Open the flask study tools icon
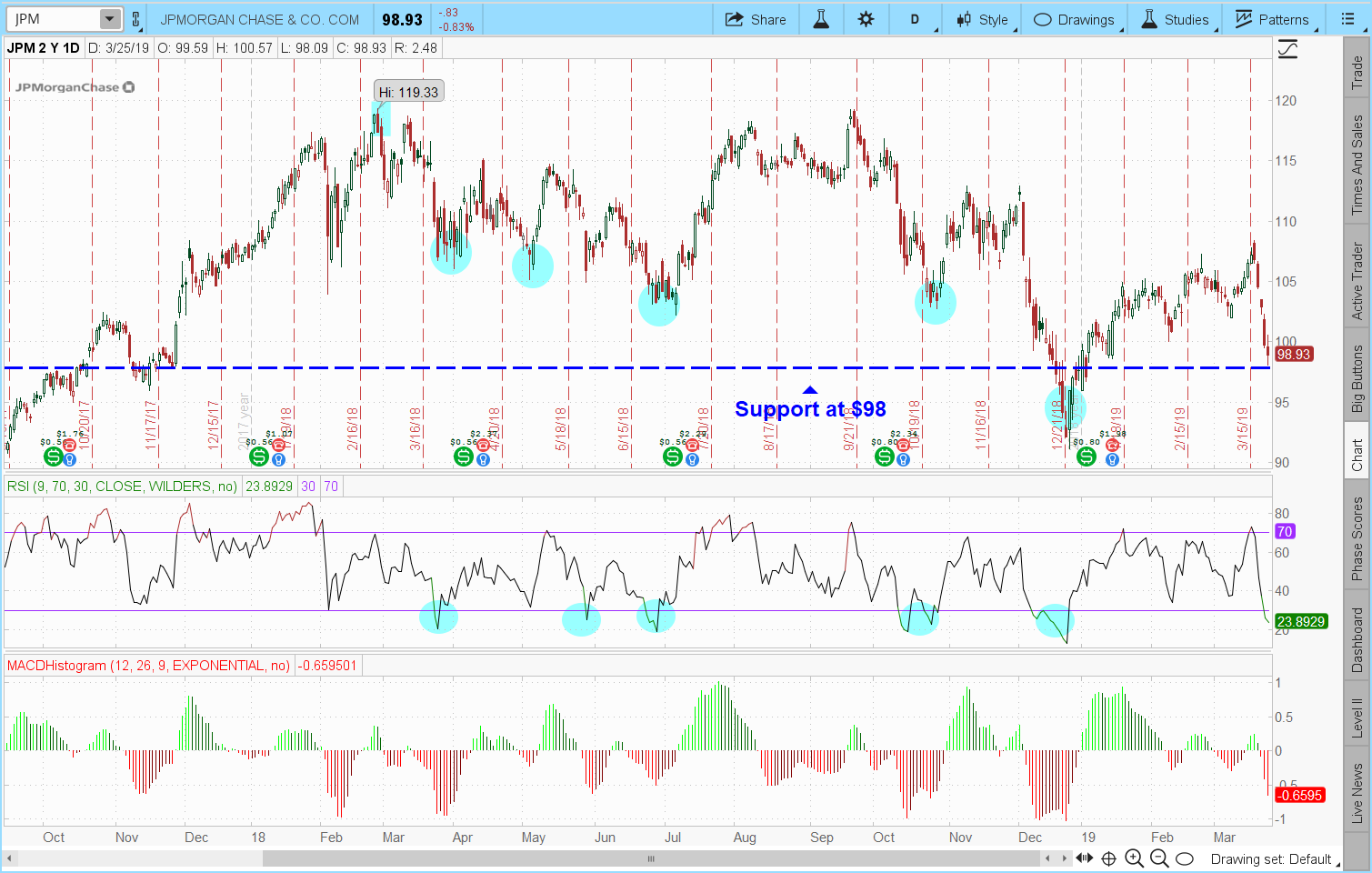The height and width of the screenshot is (873, 1372). [821, 19]
